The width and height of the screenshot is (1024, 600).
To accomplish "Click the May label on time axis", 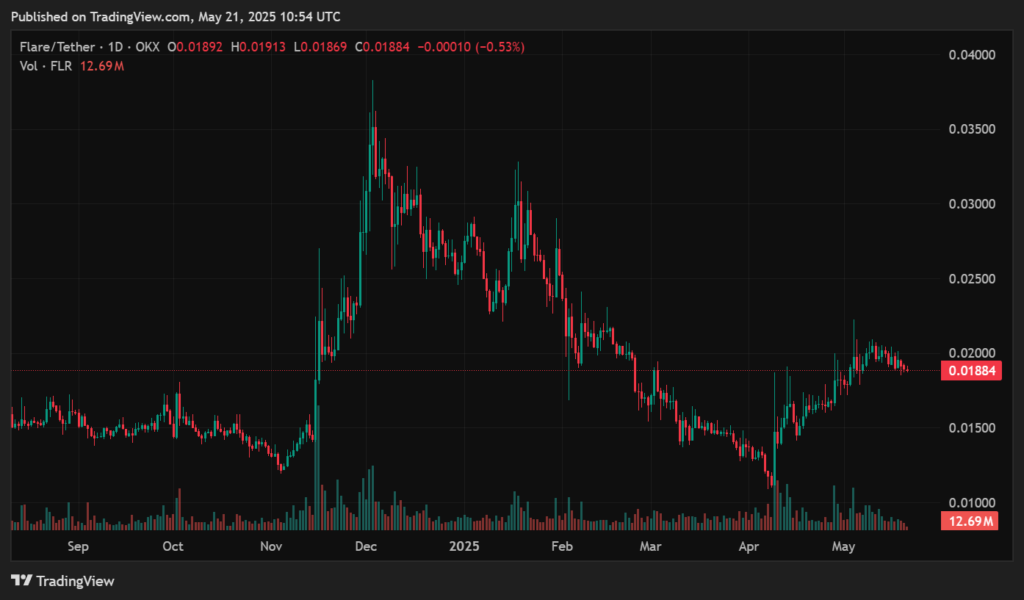I will pyautogui.click(x=844, y=546).
